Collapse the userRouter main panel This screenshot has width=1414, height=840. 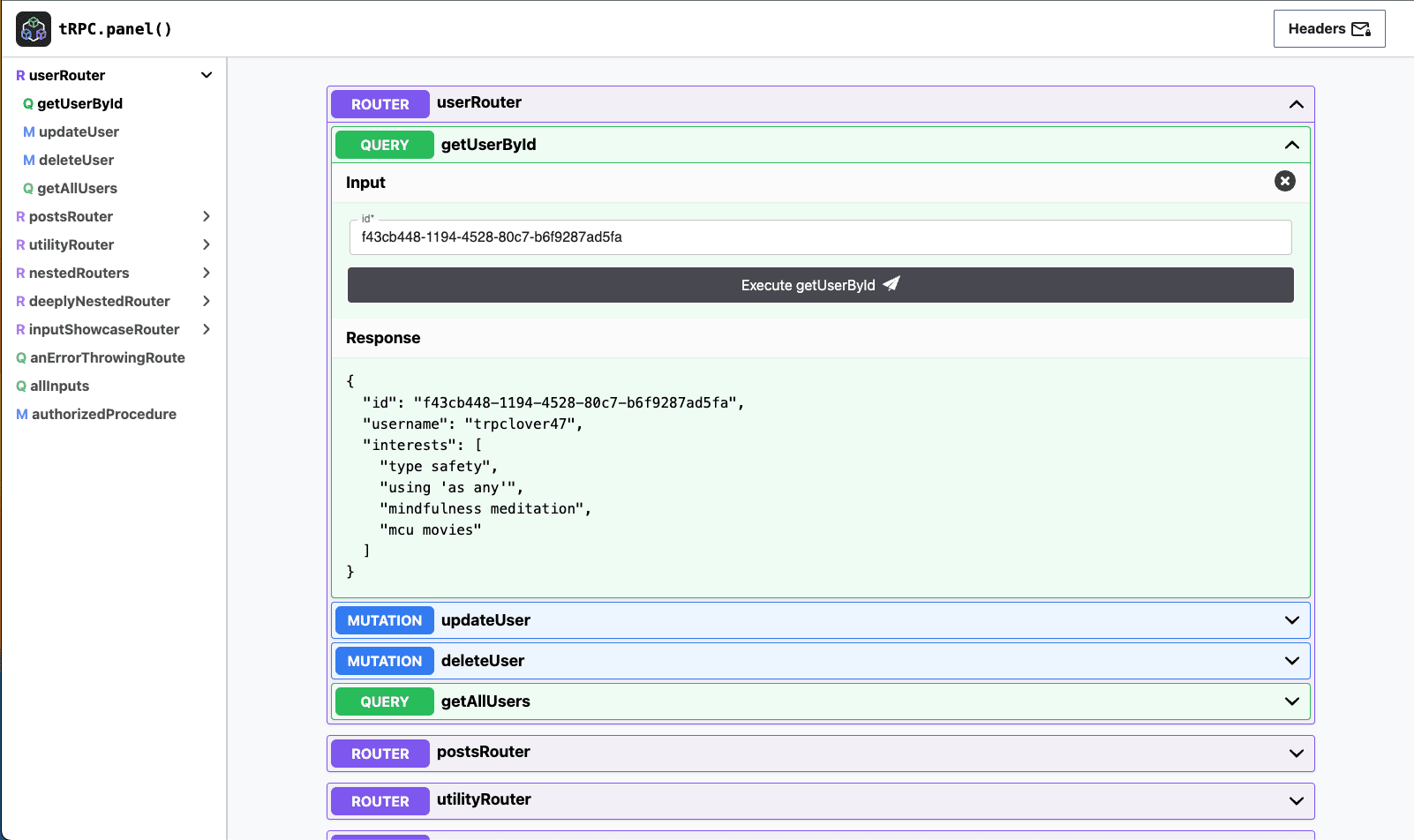pyautogui.click(x=1297, y=104)
